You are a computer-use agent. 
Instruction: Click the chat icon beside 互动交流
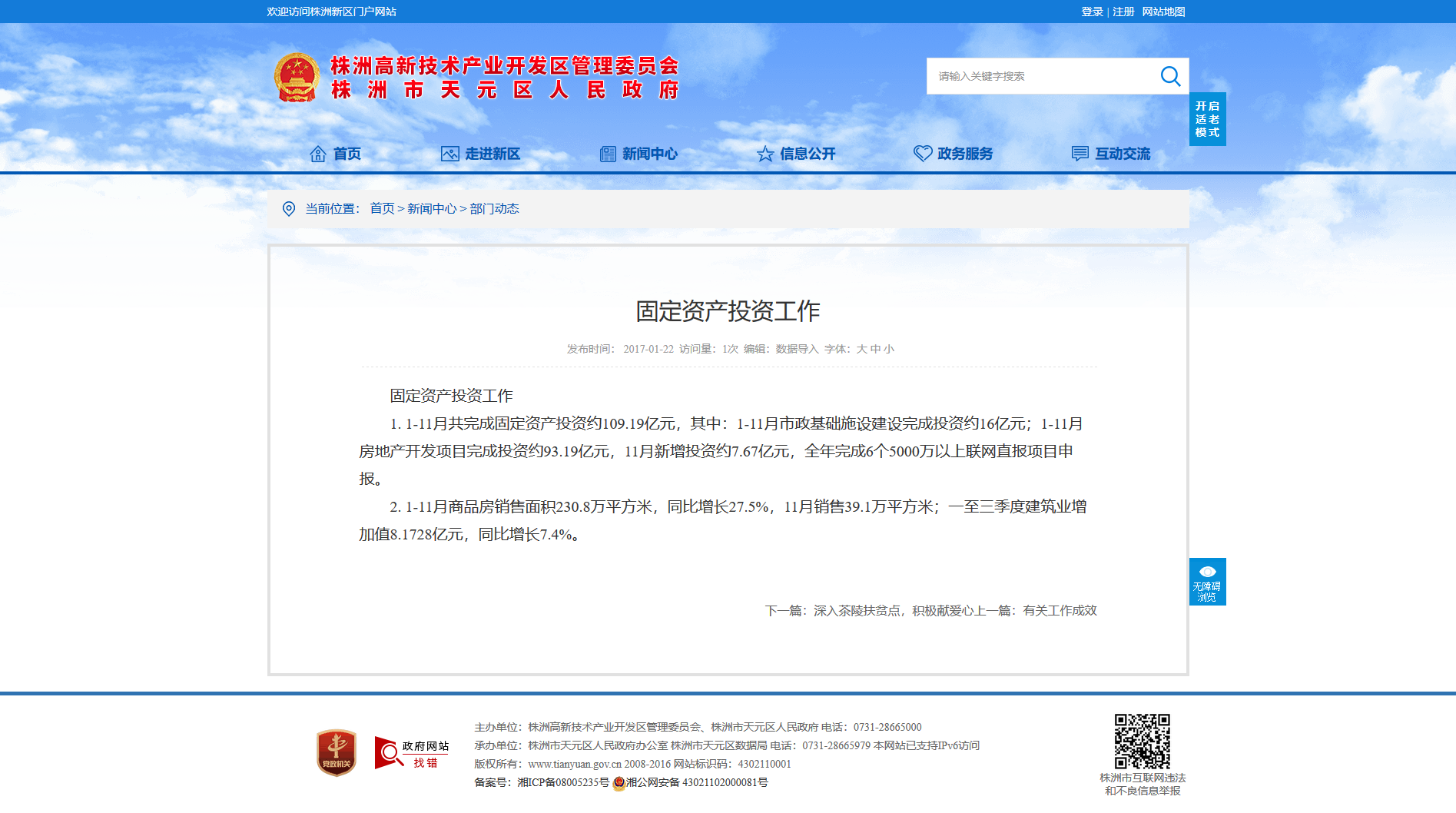pyautogui.click(x=1080, y=154)
